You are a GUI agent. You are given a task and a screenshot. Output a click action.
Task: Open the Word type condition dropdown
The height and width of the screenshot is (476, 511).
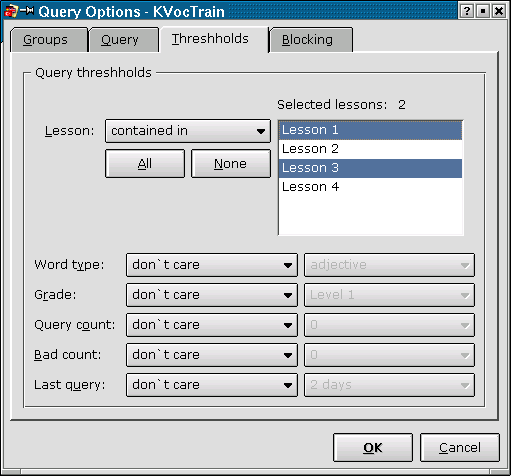212,265
